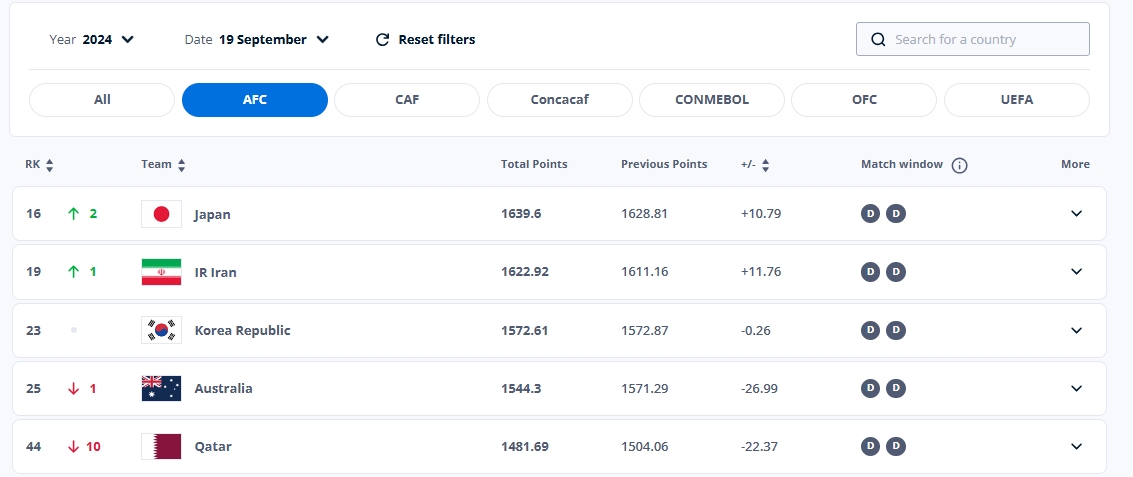Sort by +/- column arrows

pyautogui.click(x=766, y=165)
